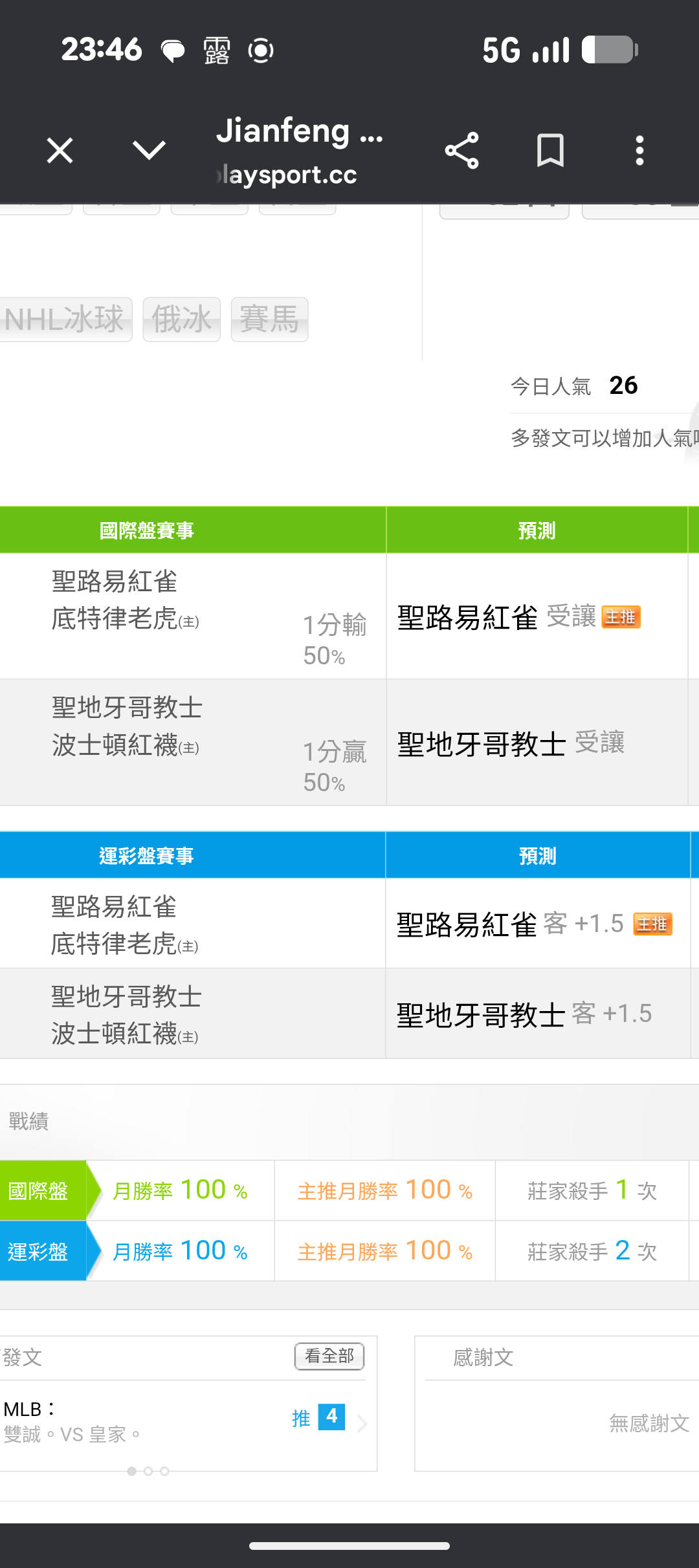Tap the chat bubble status bar icon
The image size is (699, 1568).
click(173, 50)
